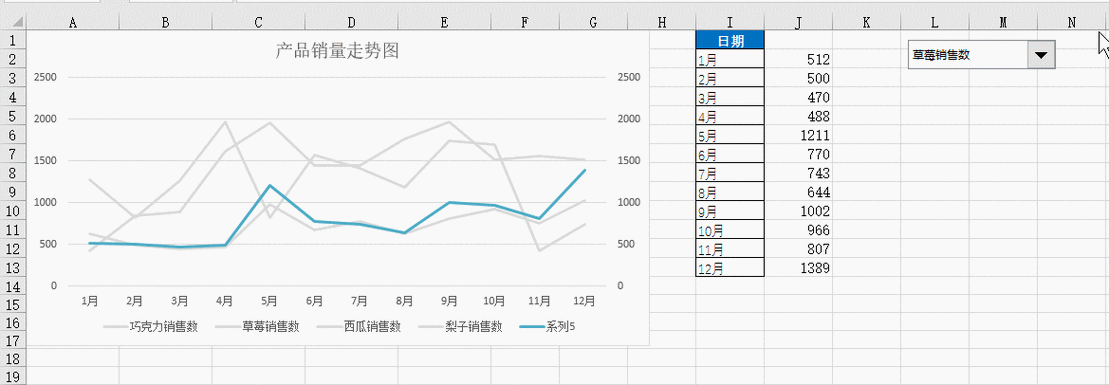1109x385 pixels.
Task: Click the 6月 cell in table
Action: pyautogui.click(x=730, y=154)
